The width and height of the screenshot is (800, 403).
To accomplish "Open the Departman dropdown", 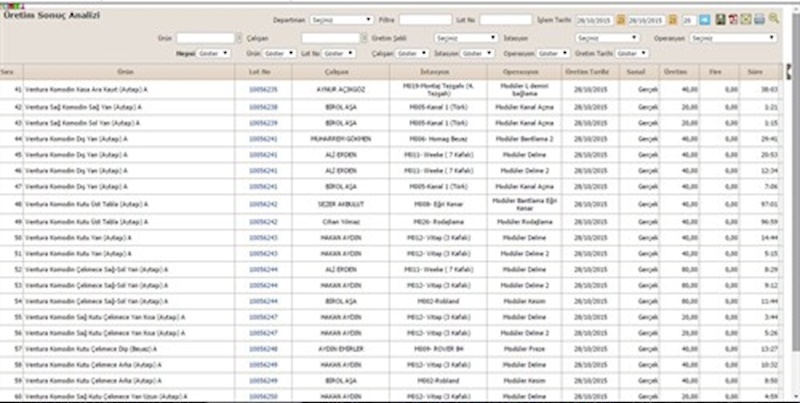I will pyautogui.click(x=341, y=20).
